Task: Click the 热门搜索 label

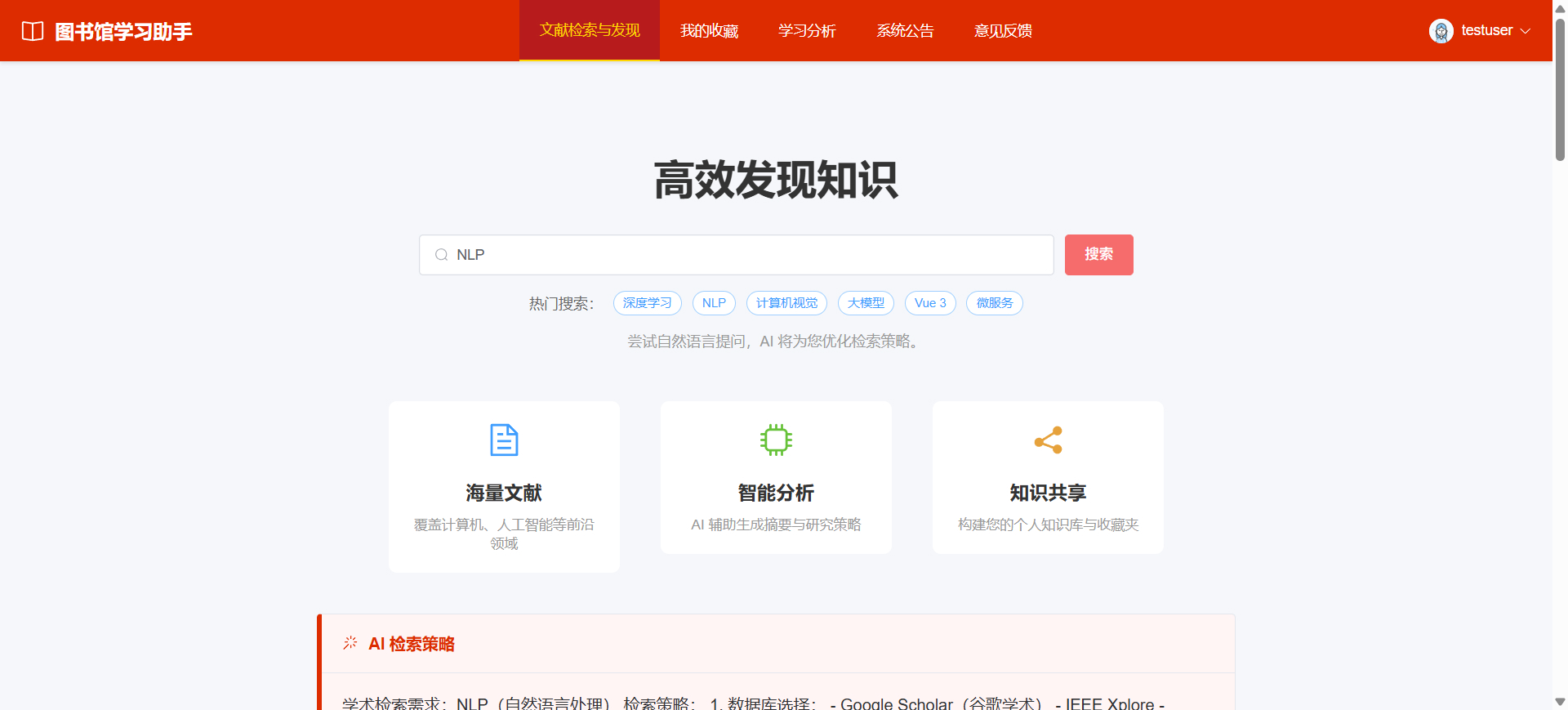Action: click(561, 304)
